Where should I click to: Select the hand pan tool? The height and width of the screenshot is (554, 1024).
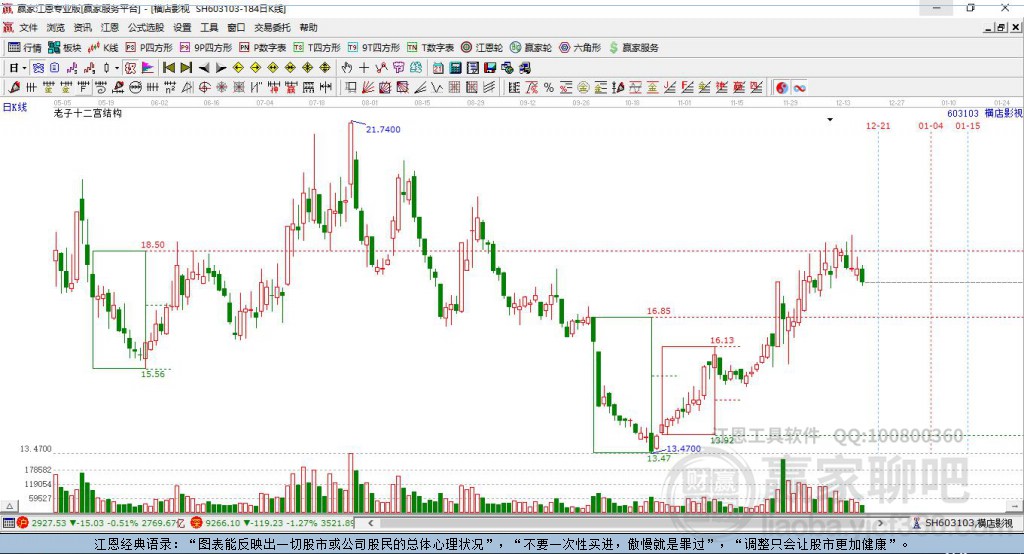[x=347, y=67]
